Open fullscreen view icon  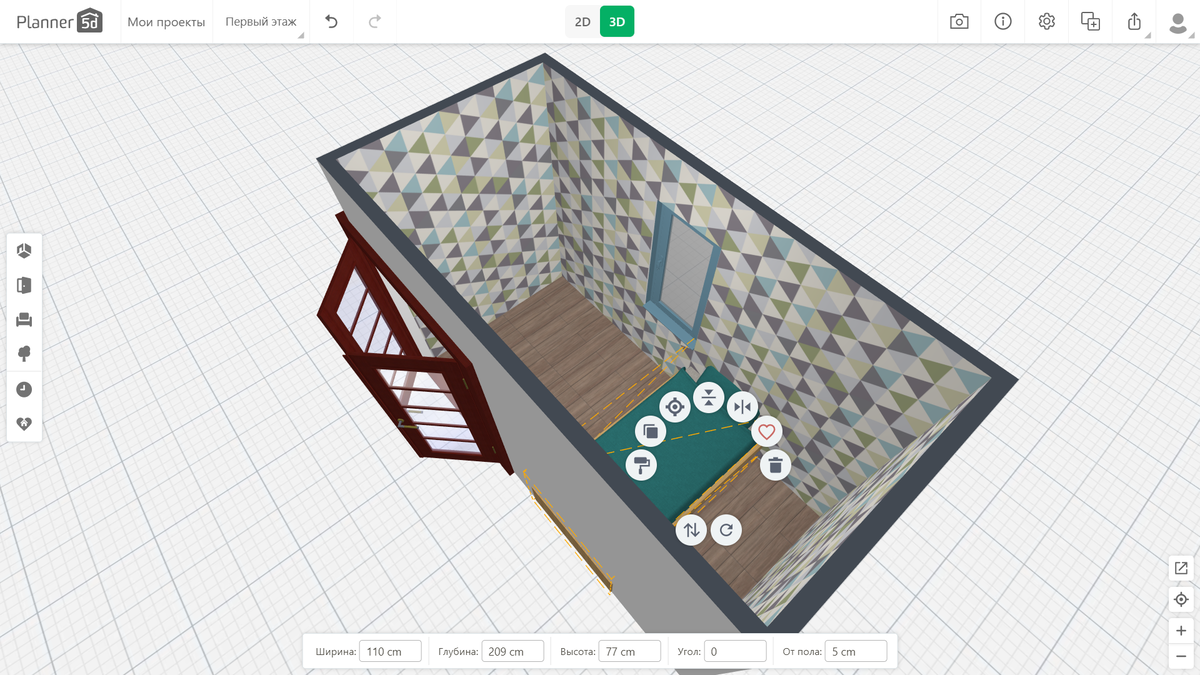tap(1181, 568)
